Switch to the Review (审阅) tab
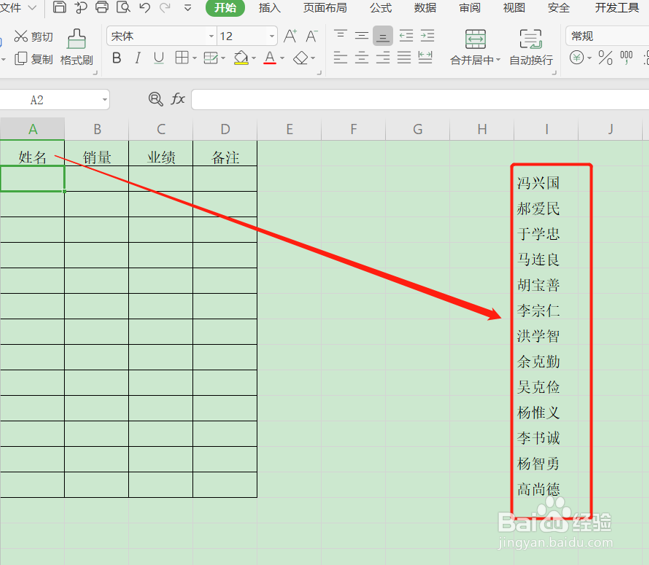649x565 pixels. (x=470, y=8)
